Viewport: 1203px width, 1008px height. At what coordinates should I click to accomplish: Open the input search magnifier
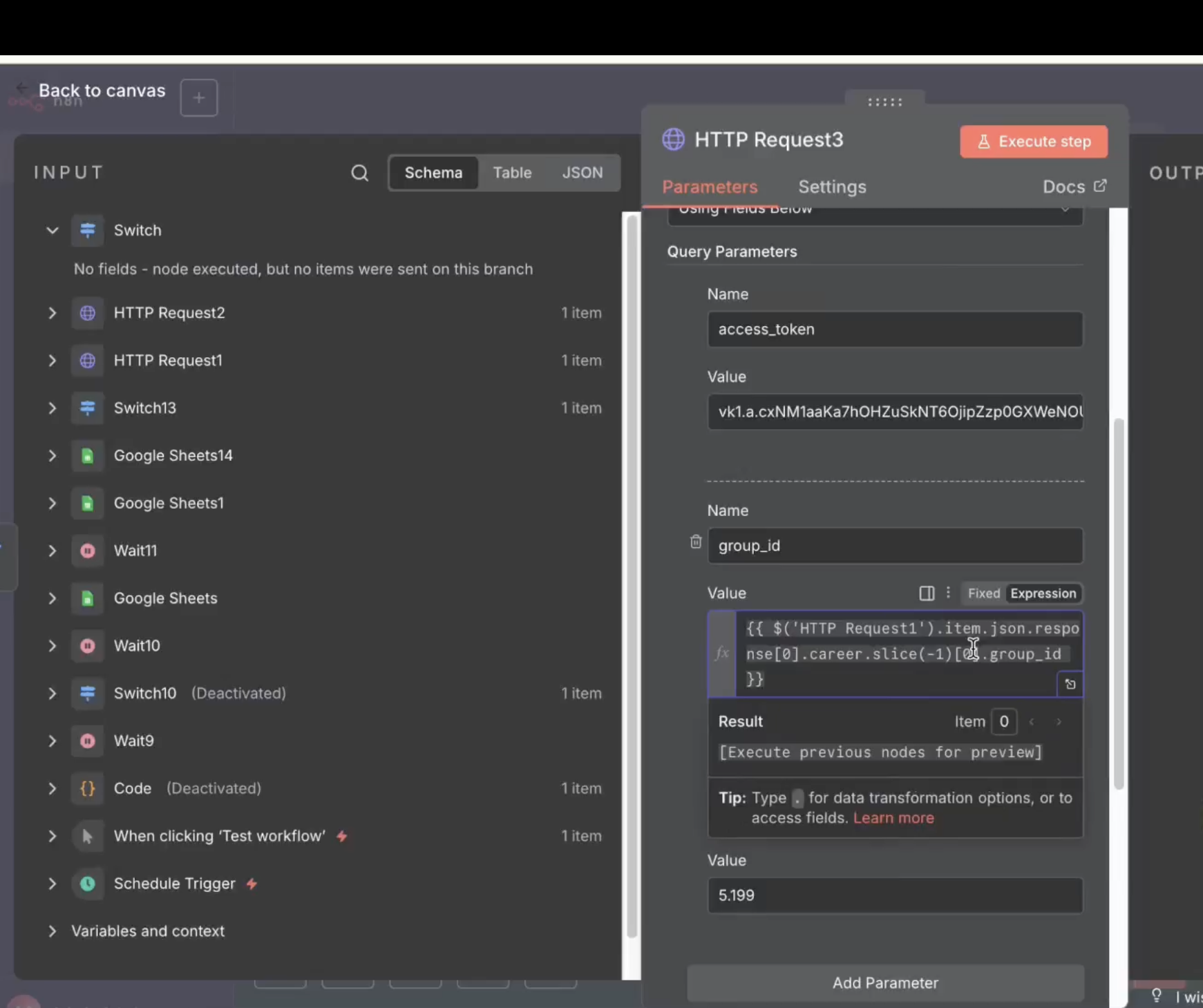(x=359, y=173)
